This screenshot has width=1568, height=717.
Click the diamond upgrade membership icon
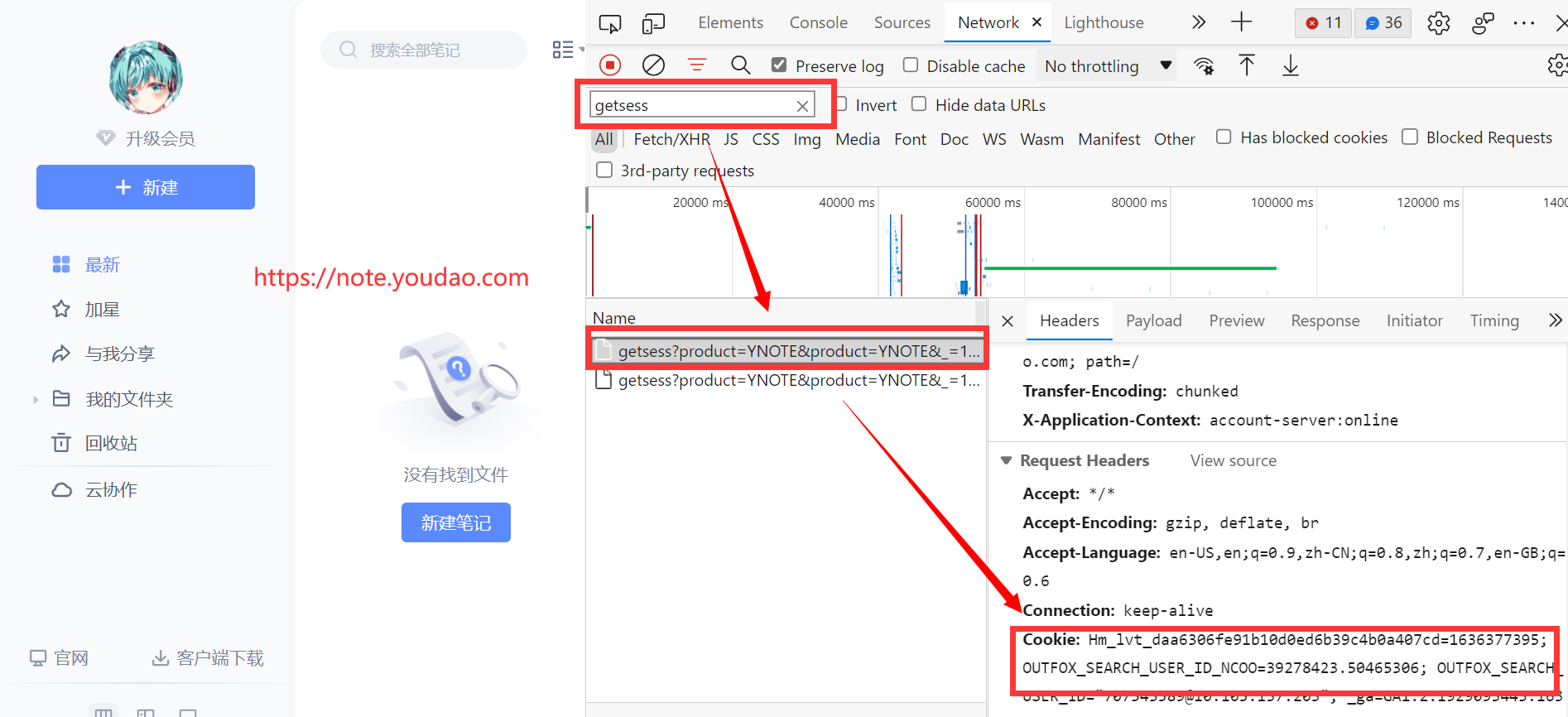[105, 138]
